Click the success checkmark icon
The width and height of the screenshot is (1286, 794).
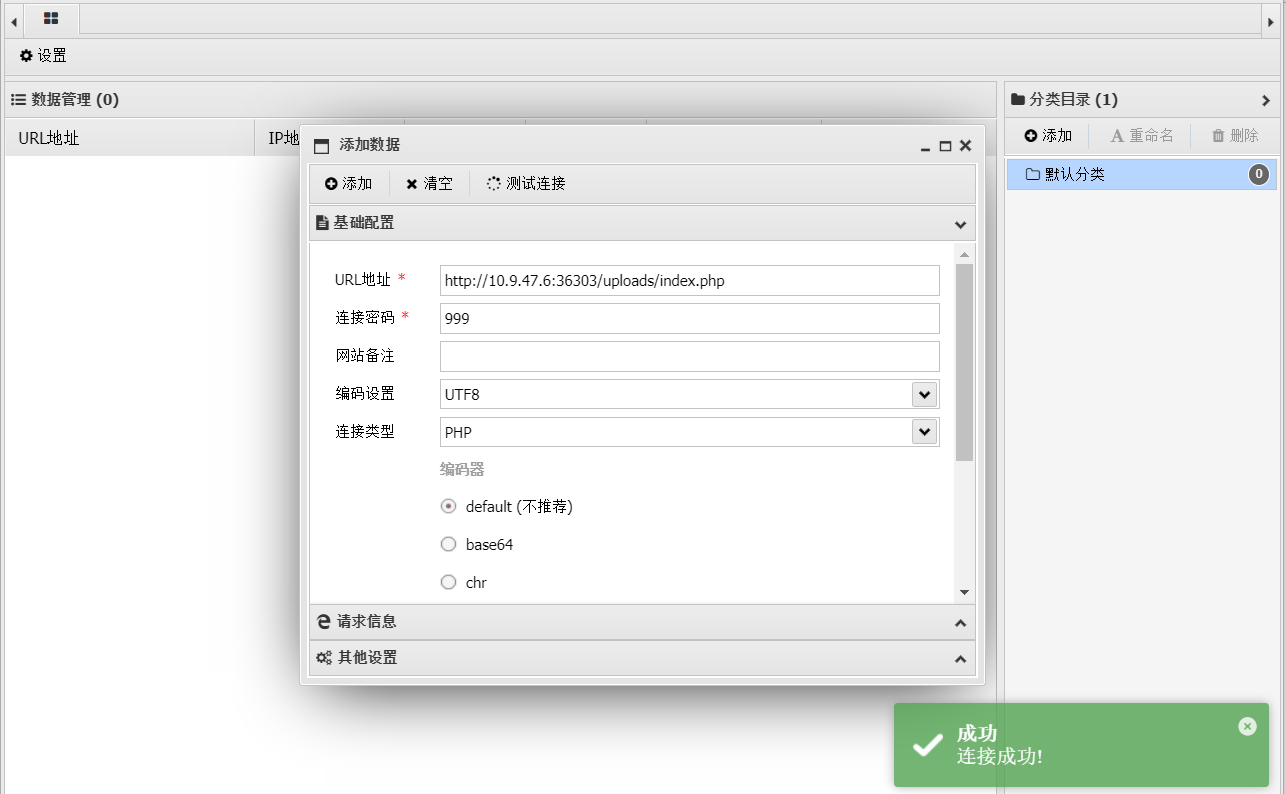coord(928,744)
